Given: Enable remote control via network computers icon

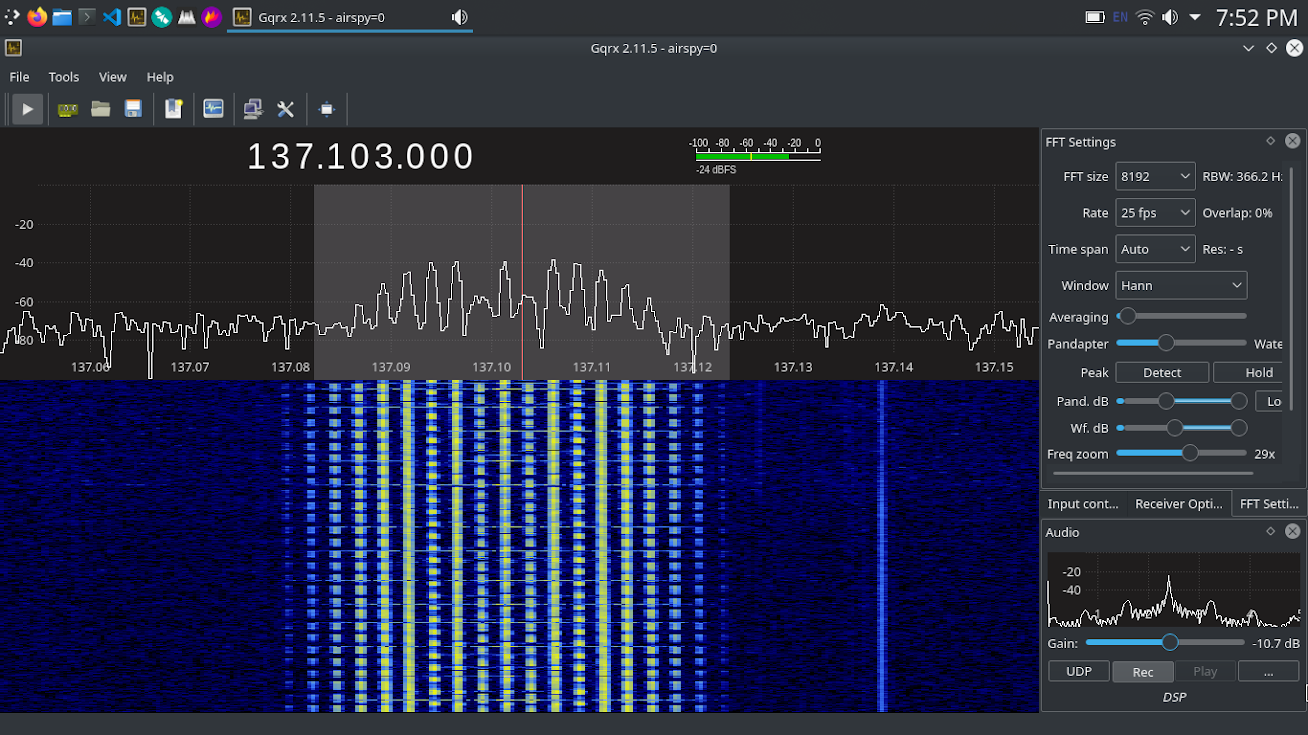Looking at the screenshot, I should click(x=253, y=109).
